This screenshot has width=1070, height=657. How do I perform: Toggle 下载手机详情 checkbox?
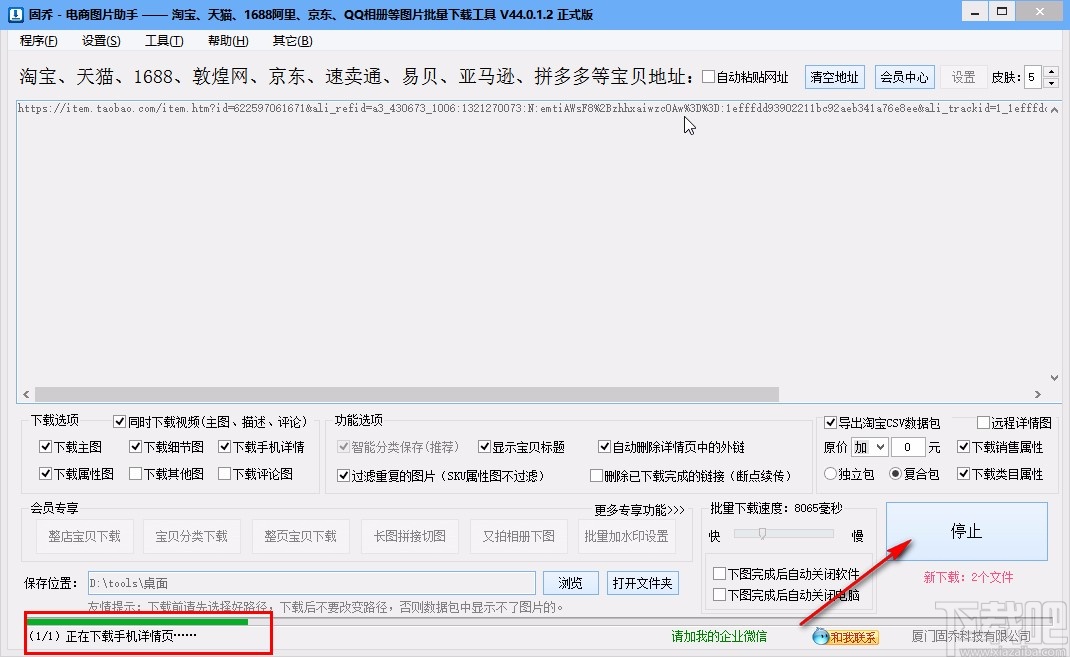(225, 448)
